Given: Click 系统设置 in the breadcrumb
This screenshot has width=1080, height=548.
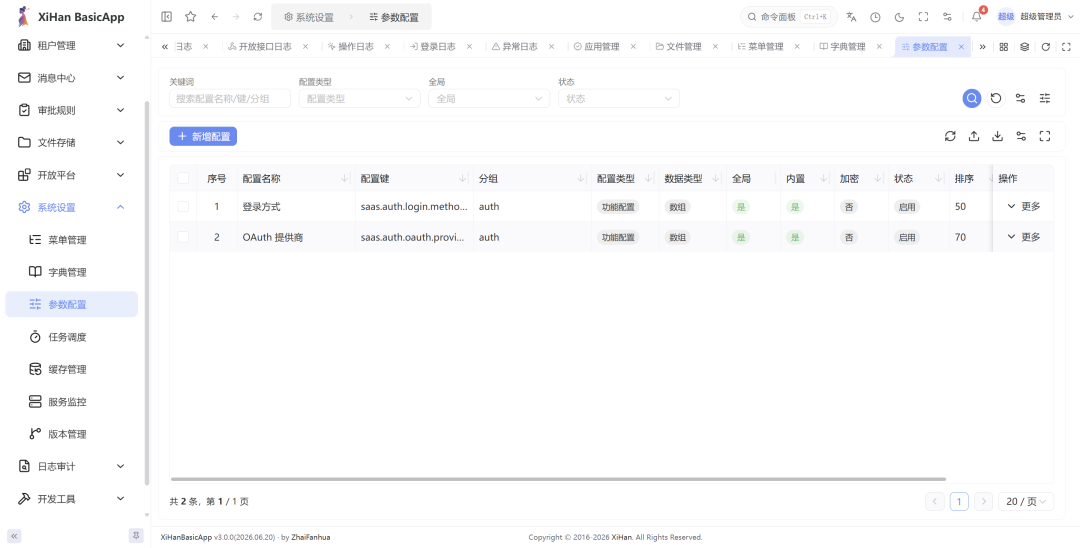Looking at the screenshot, I should click(309, 17).
